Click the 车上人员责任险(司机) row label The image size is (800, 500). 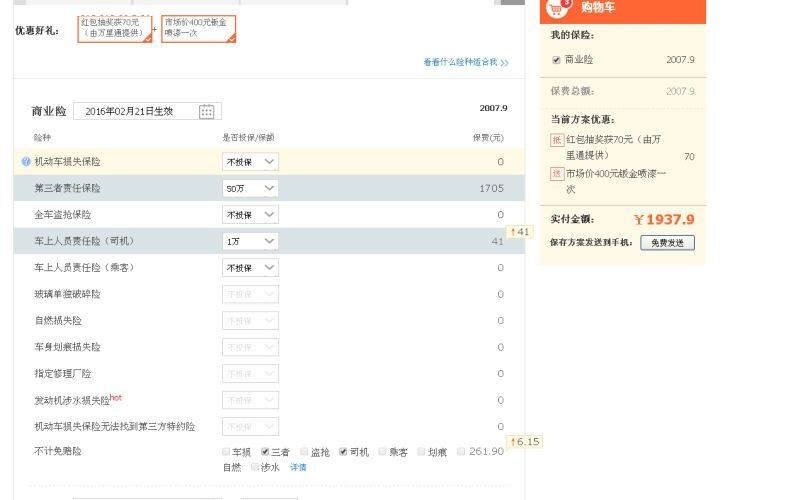pos(84,241)
